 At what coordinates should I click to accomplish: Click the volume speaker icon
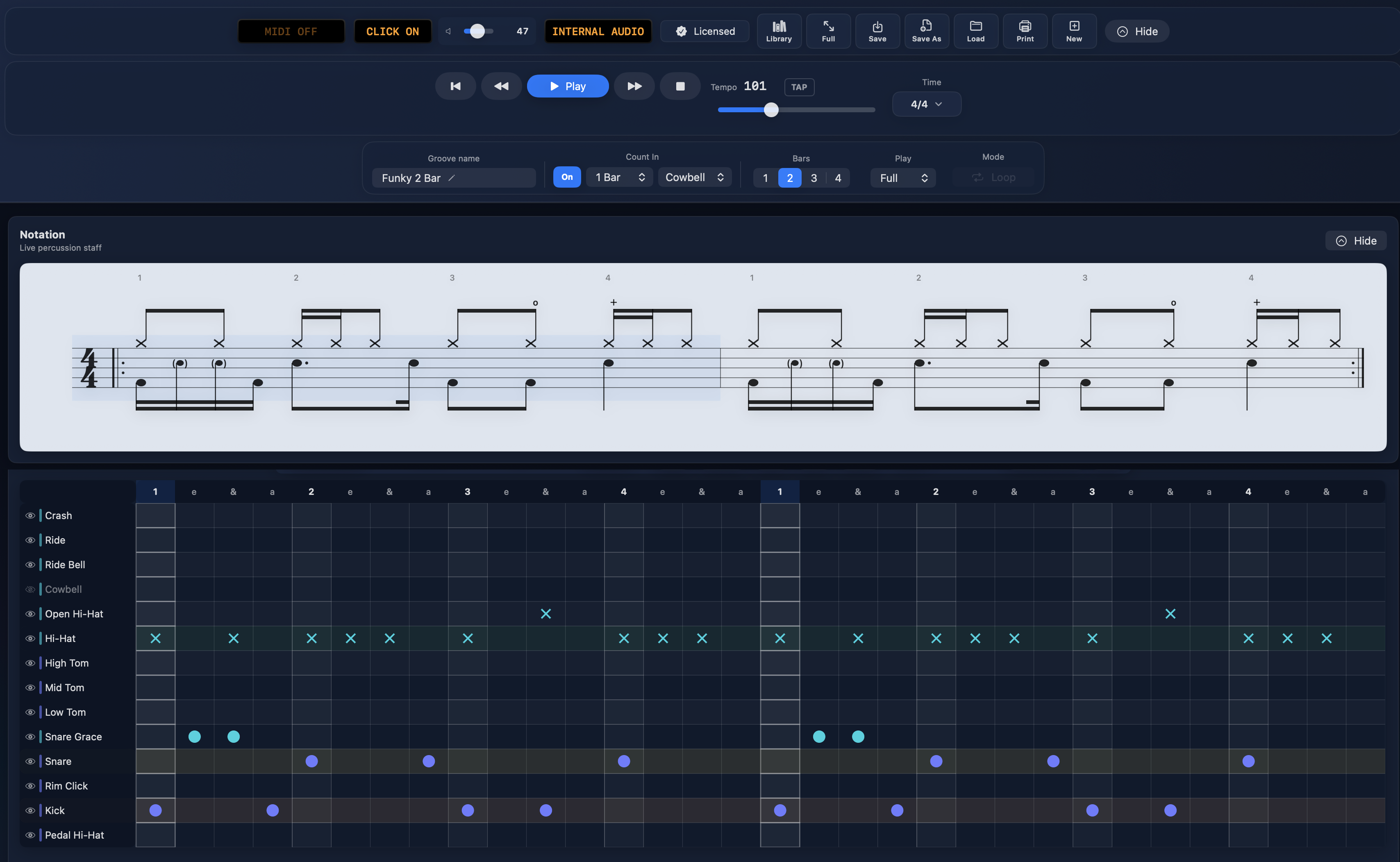[x=448, y=32]
